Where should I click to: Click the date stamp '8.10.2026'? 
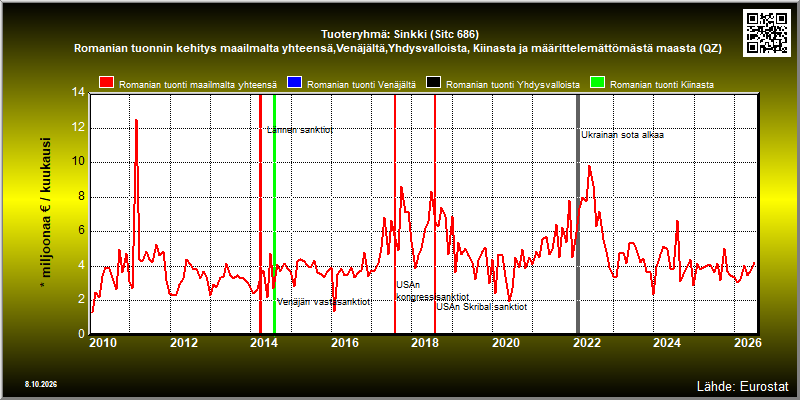coord(40,384)
